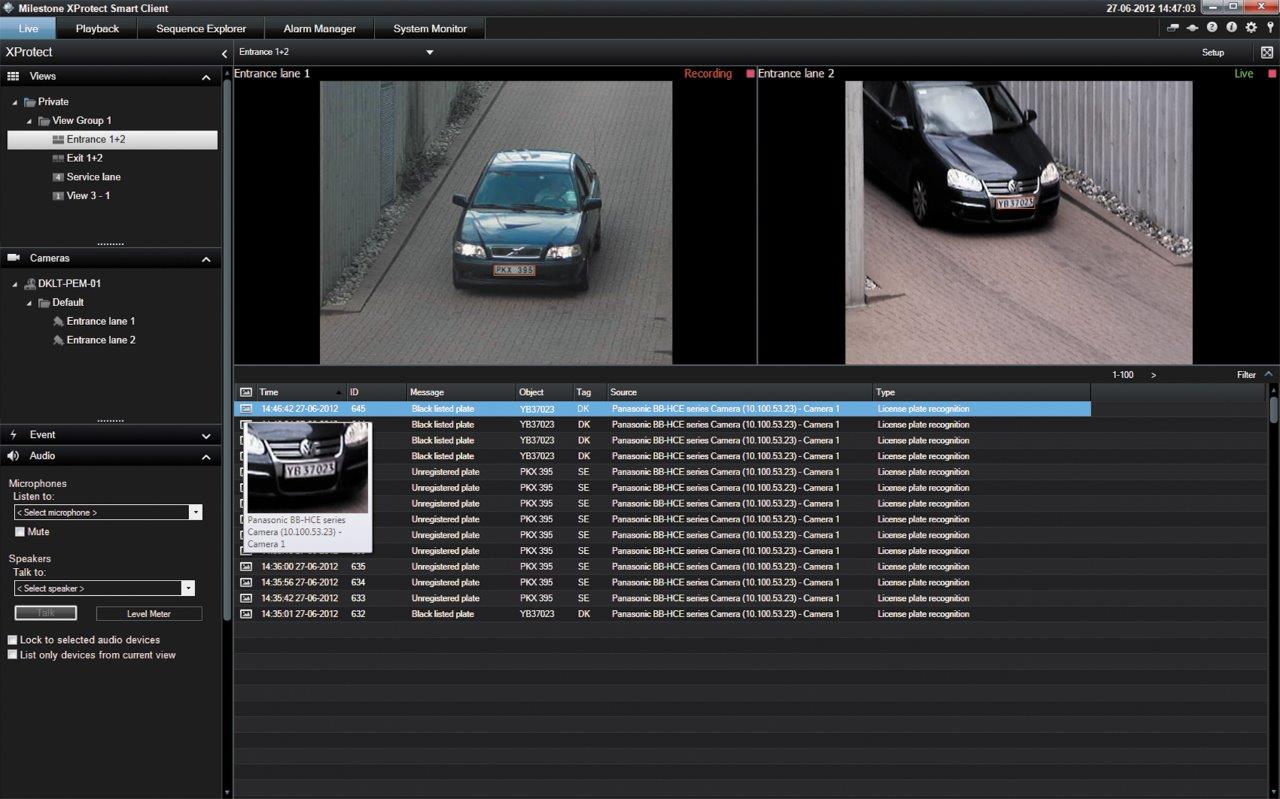
Task: Enable List only devices from current view
Action: [x=12, y=655]
